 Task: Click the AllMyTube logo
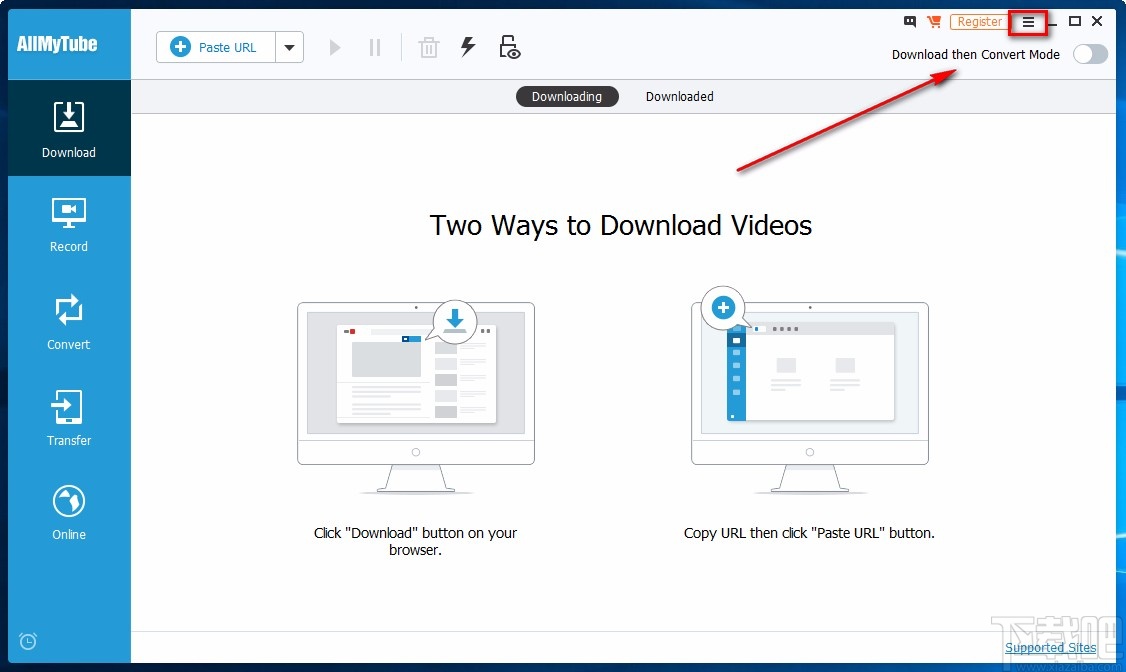click(x=57, y=44)
